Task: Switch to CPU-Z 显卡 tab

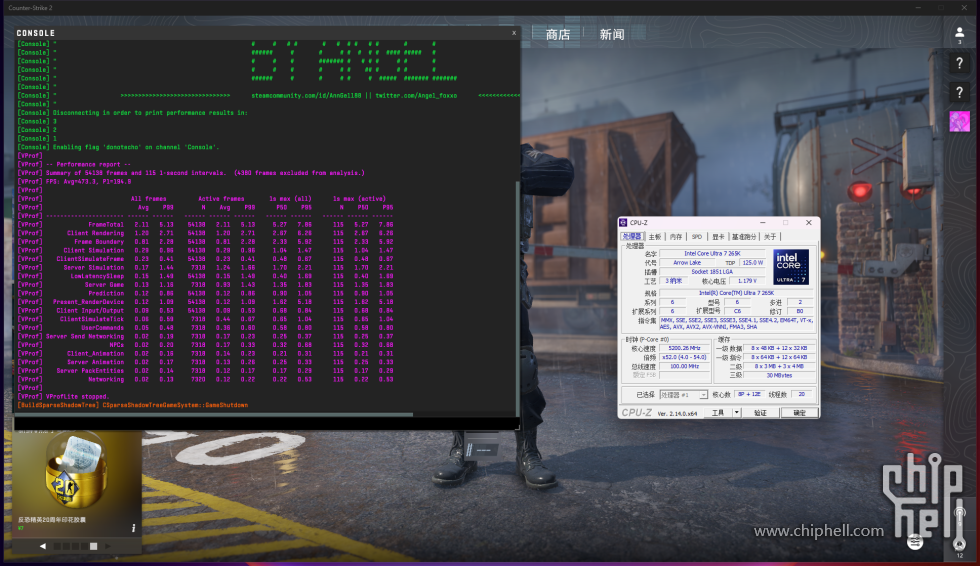Action: (718, 237)
